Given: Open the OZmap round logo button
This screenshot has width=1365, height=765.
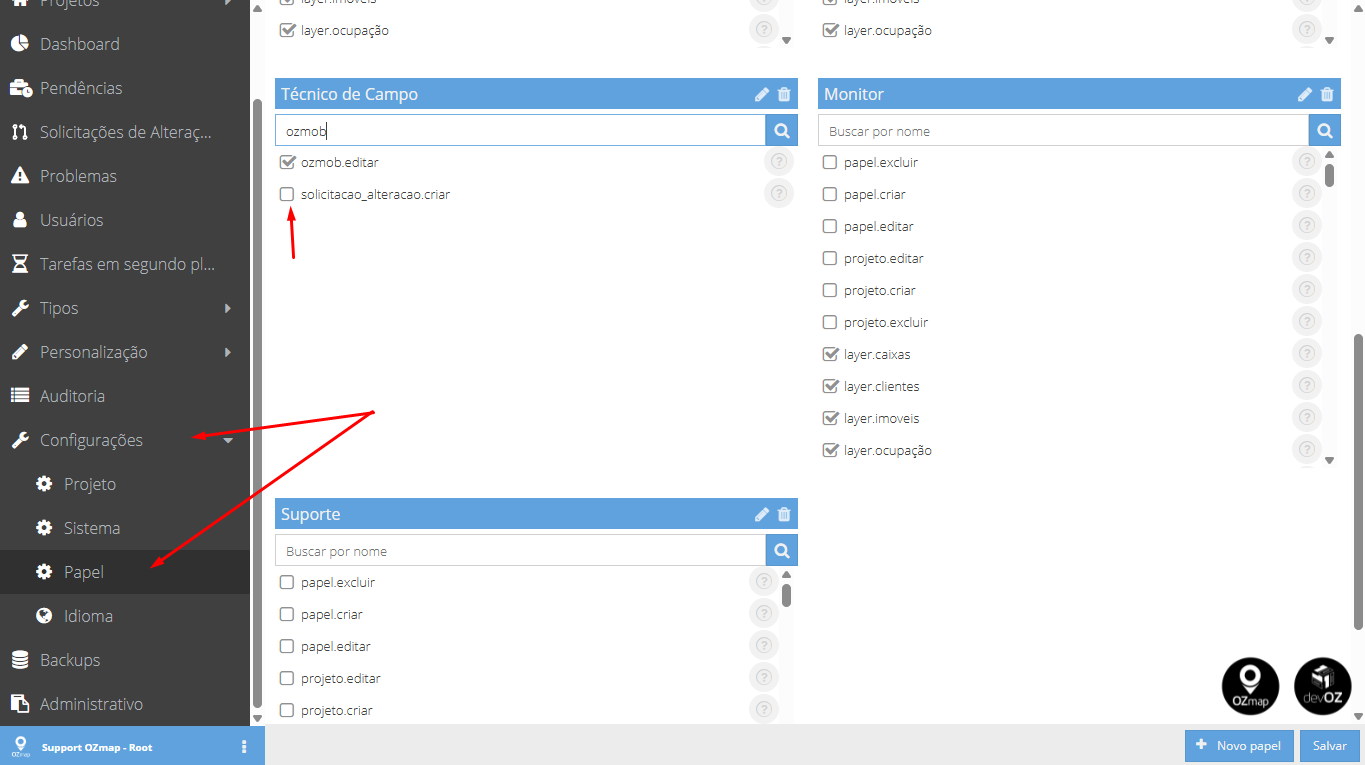Looking at the screenshot, I should coord(1250,686).
